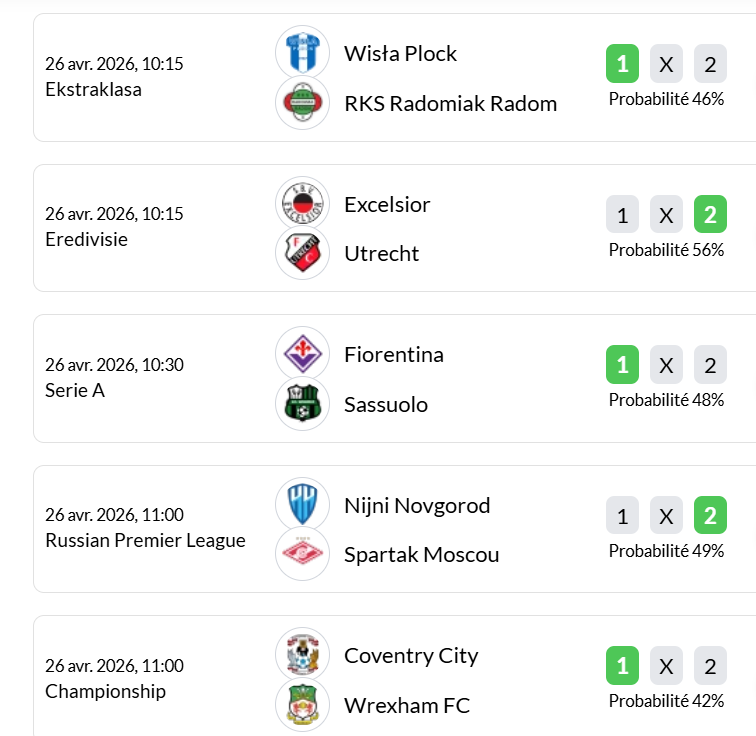
Task: Click the Sassuolo green crest
Action: [302, 404]
